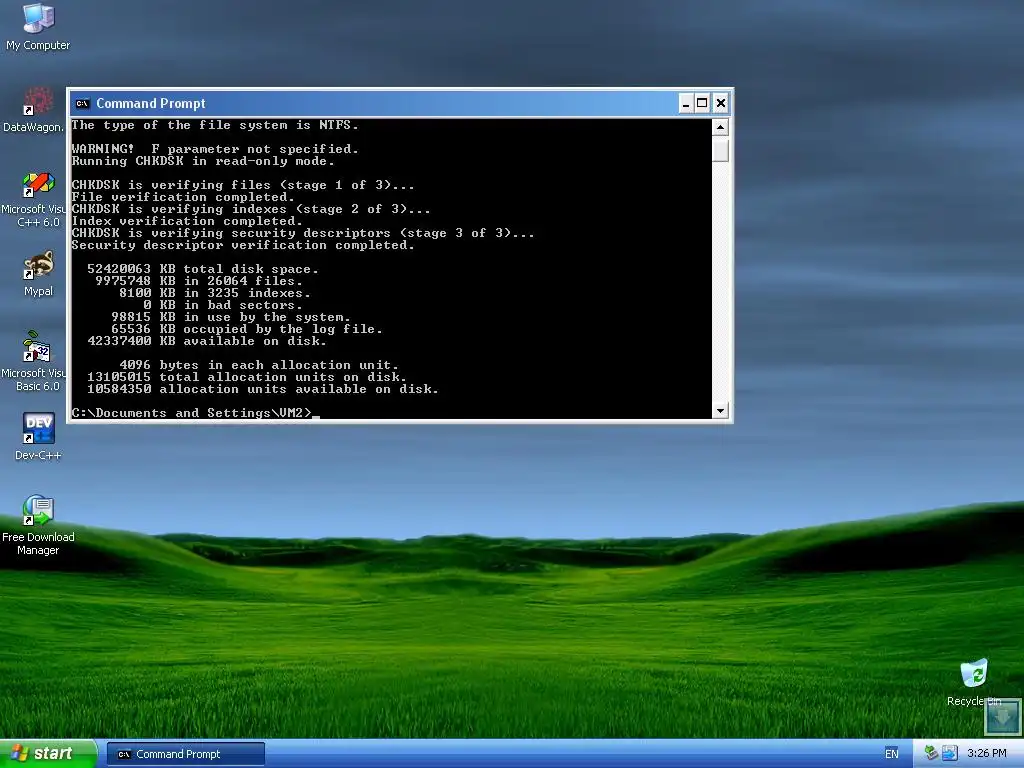Click '8100 KB in 3235 indexes.' line
1024x768 pixels.
(x=215, y=293)
